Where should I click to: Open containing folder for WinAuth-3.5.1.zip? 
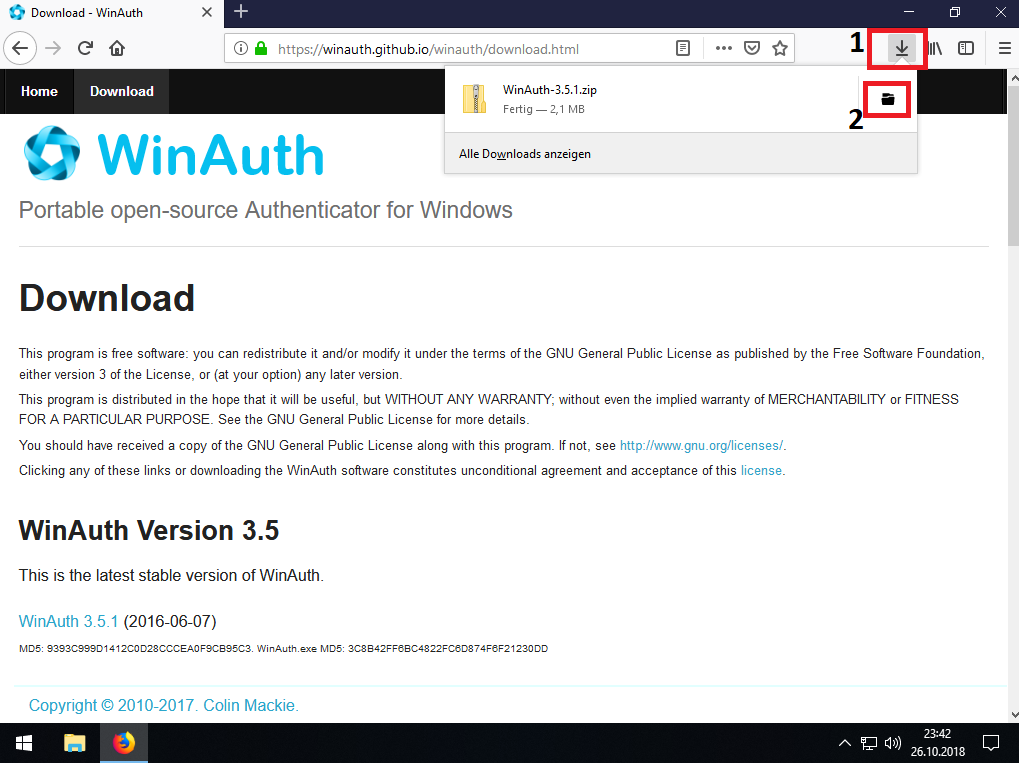click(887, 99)
